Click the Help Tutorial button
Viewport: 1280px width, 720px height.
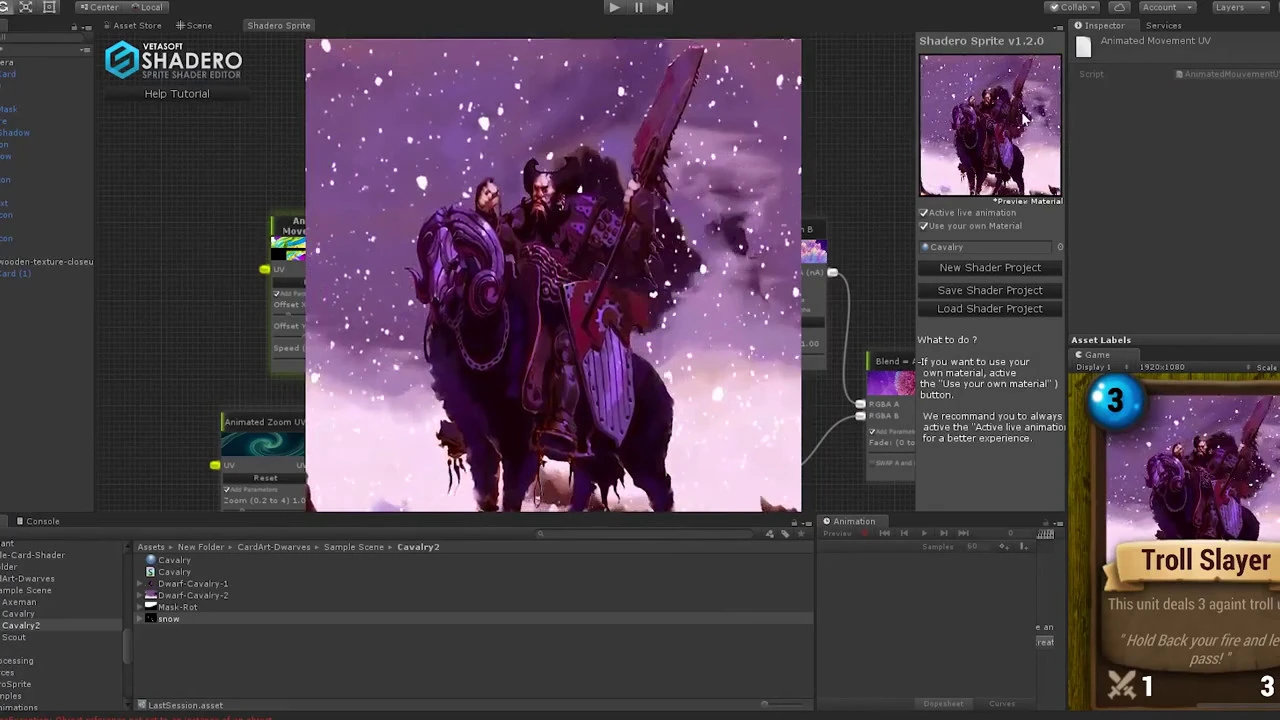177,94
